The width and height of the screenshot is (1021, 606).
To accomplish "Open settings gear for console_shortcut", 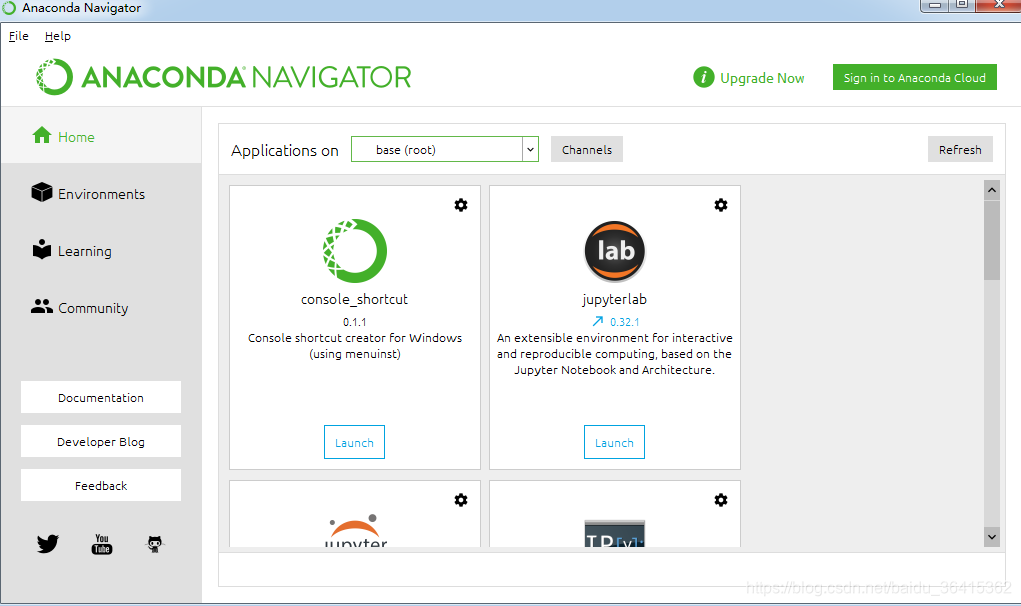I will pos(461,205).
